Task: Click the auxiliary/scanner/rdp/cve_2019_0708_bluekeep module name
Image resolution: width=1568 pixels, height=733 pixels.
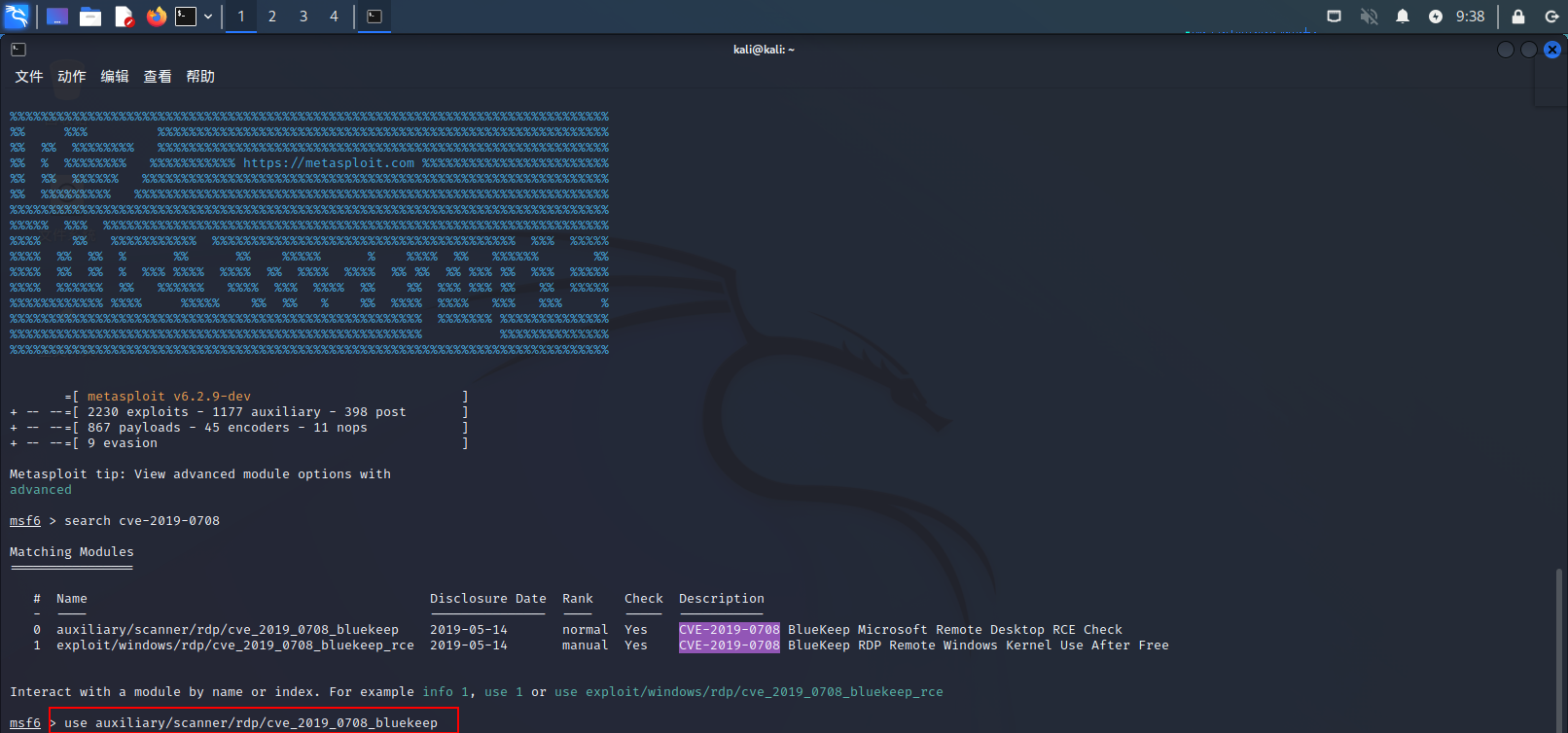Action: click(x=228, y=630)
